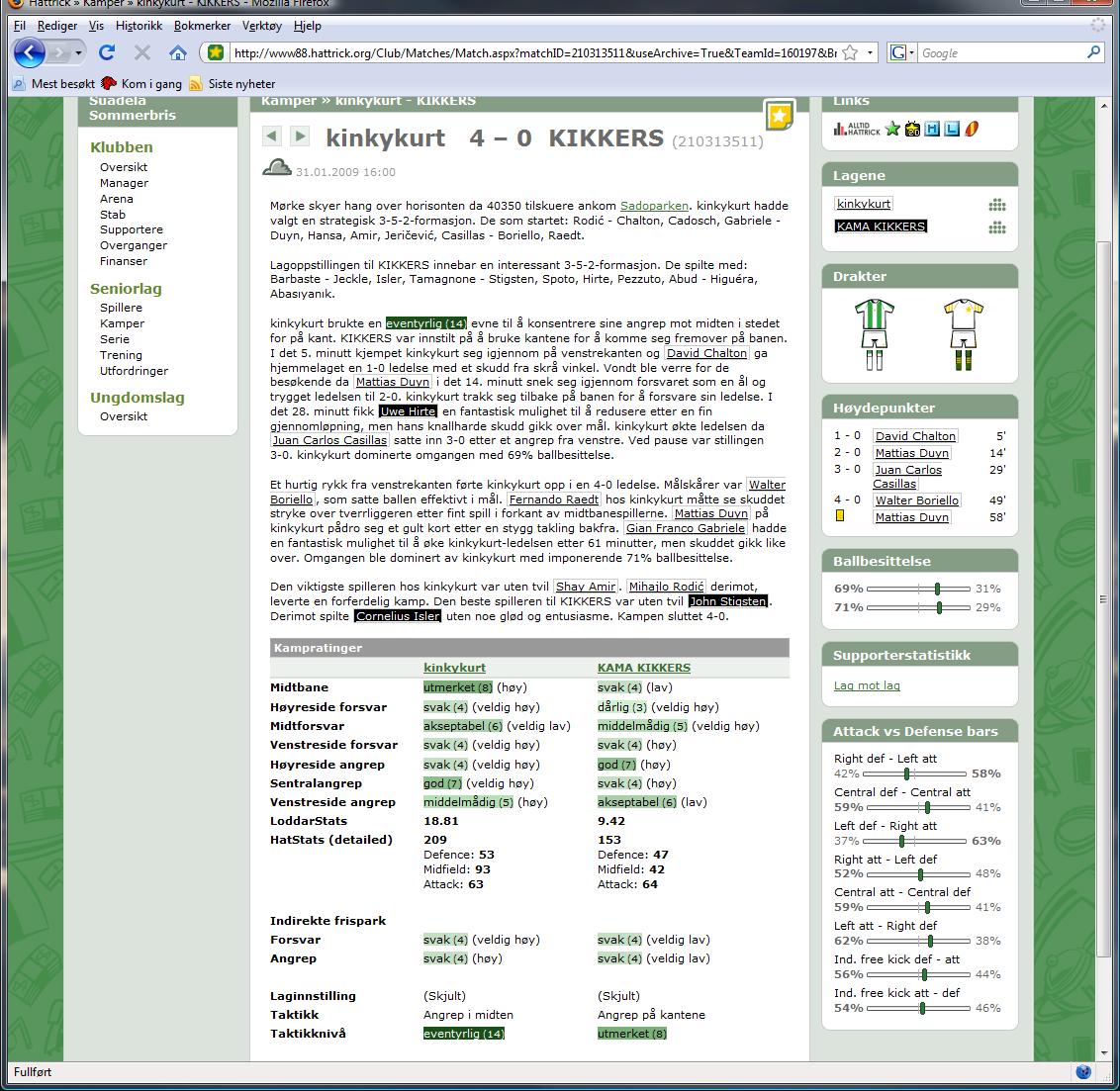The width and height of the screenshot is (1120, 1091).
Task: Click the yellow card icon in Høydepunkter
Action: coord(840,515)
